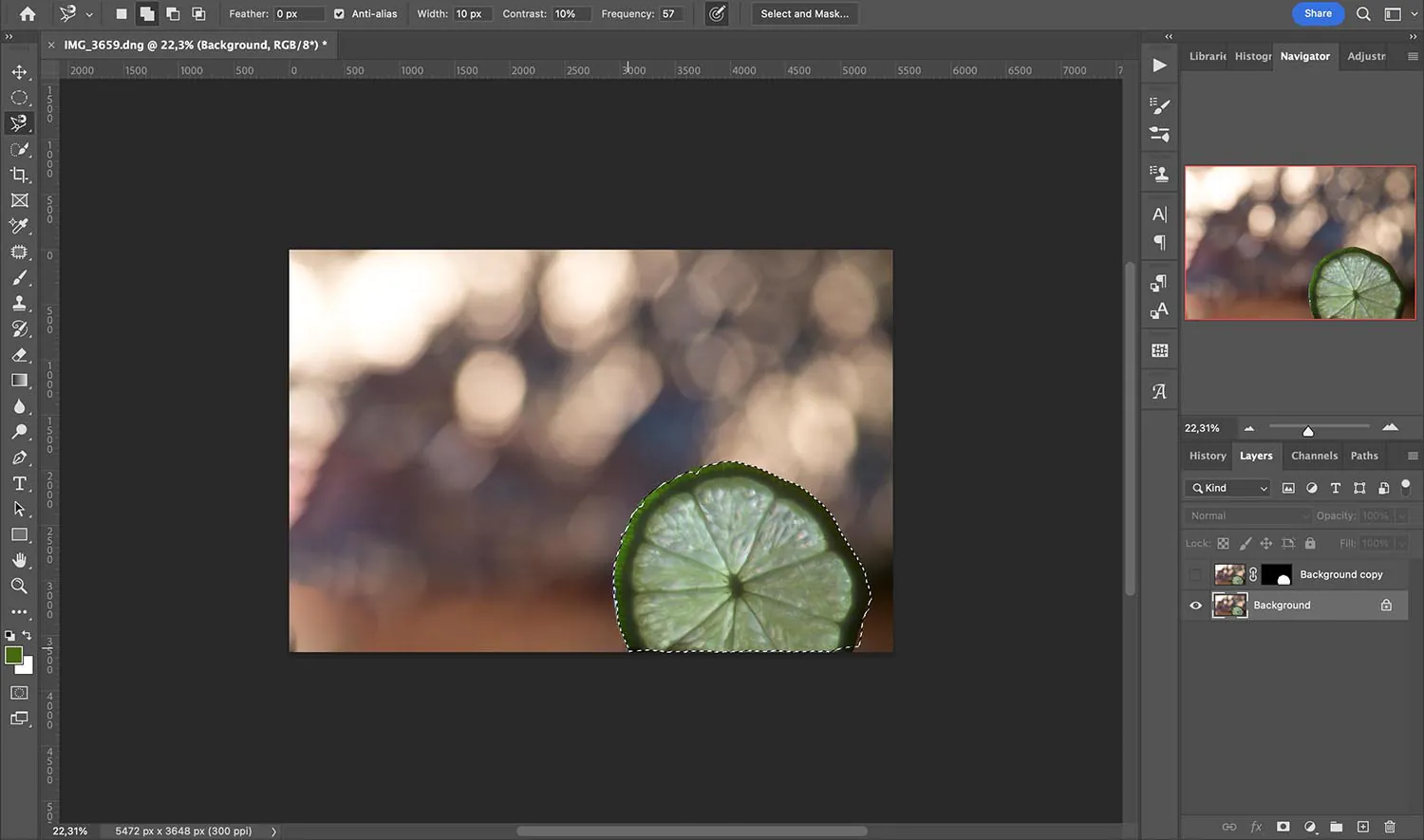
Task: Select the Gradient tool
Action: [19, 381]
